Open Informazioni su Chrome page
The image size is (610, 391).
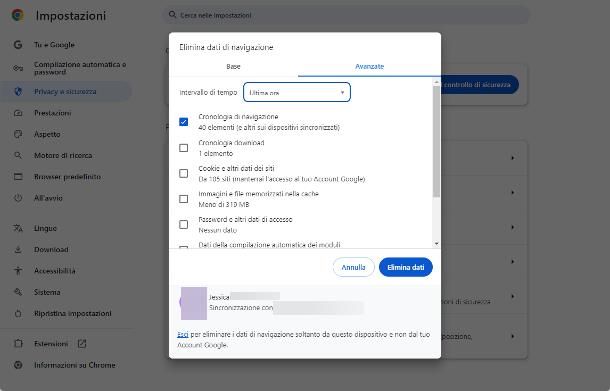(x=74, y=365)
